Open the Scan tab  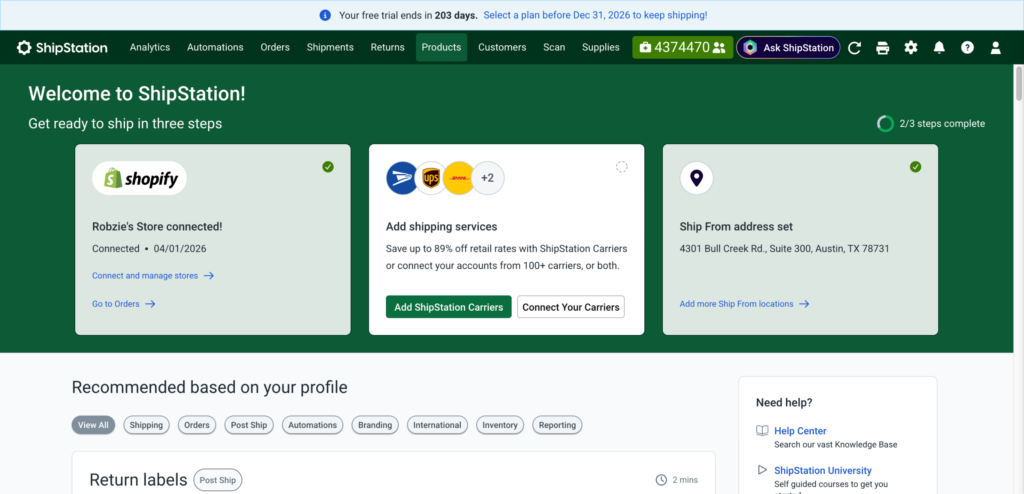click(554, 48)
